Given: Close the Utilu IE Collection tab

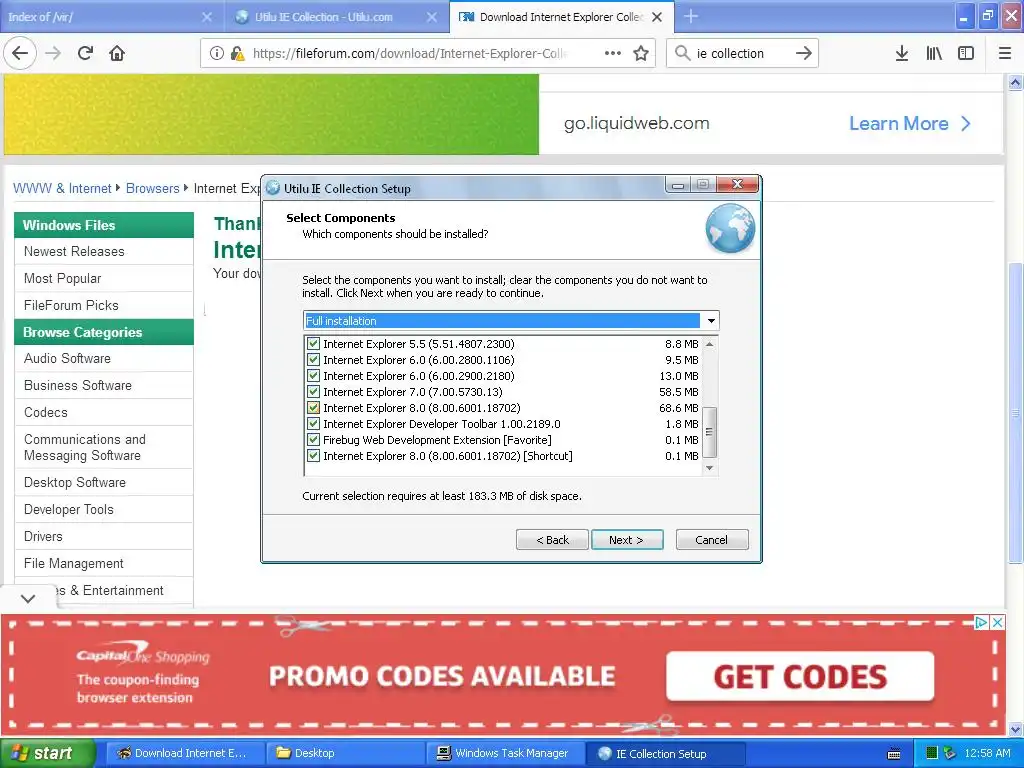Looking at the screenshot, I should pyautogui.click(x=432, y=17).
